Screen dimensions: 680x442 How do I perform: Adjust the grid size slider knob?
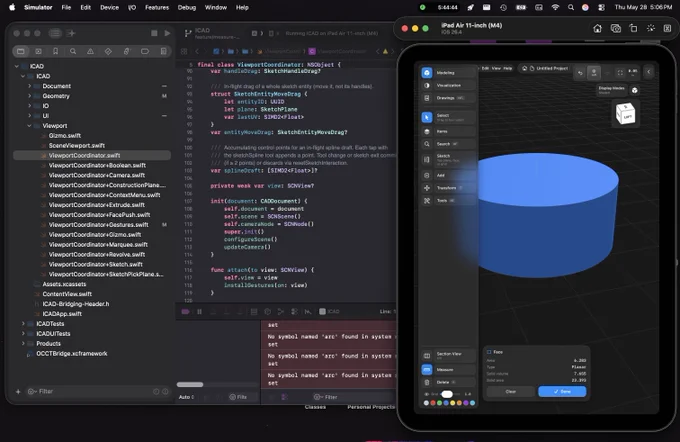(447, 394)
